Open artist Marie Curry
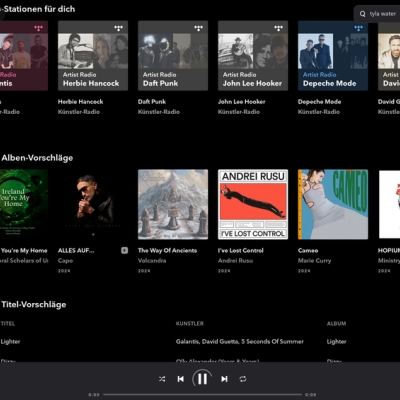 point(314,261)
